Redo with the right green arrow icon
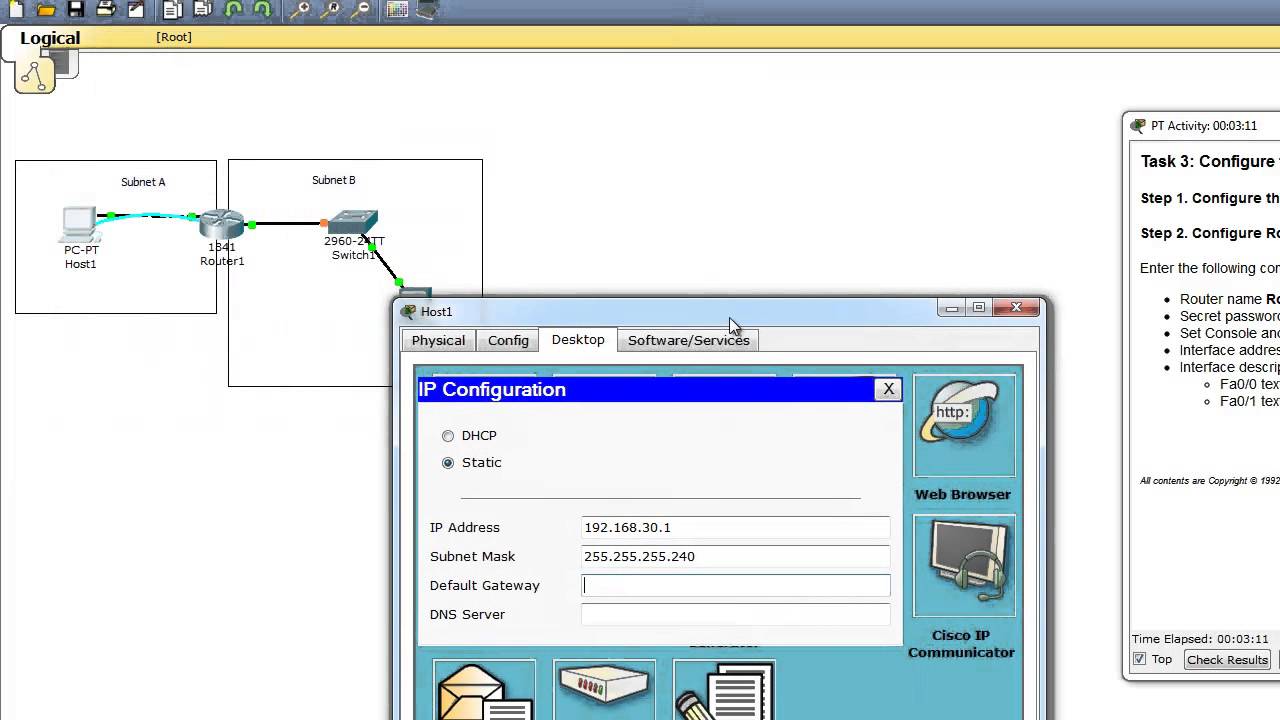1280x720 pixels. 262,10
